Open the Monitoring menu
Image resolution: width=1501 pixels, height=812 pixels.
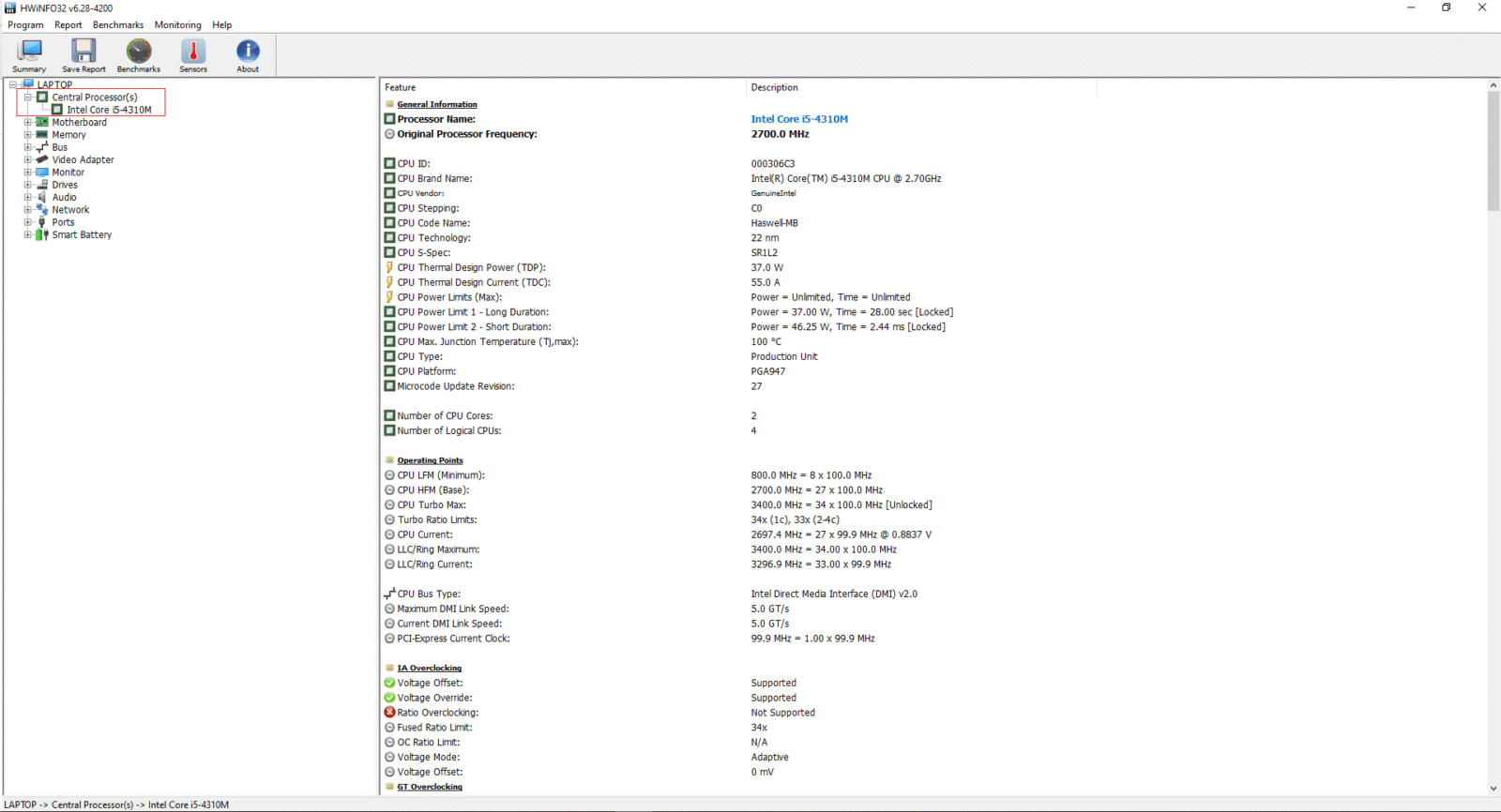click(177, 25)
